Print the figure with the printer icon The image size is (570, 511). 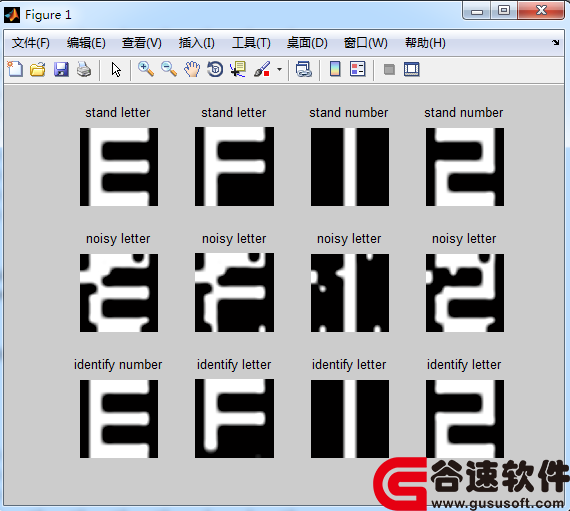click(x=84, y=69)
